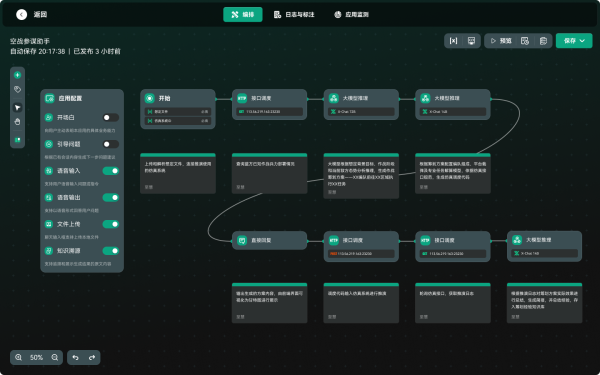Click the right magnifier icon beside 50%
Image resolution: width=600 pixels, height=375 pixels.
(55, 357)
